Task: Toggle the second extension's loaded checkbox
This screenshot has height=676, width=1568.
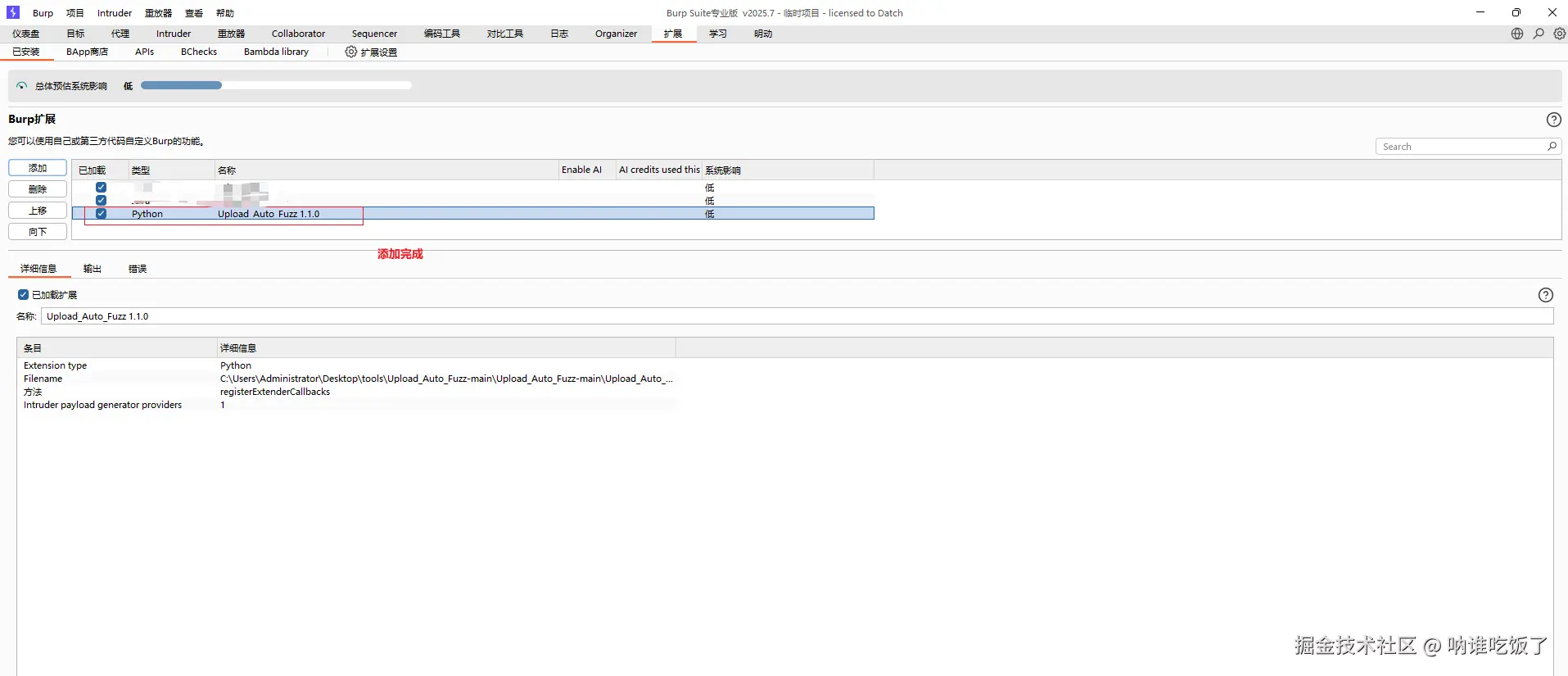Action: pyautogui.click(x=101, y=201)
